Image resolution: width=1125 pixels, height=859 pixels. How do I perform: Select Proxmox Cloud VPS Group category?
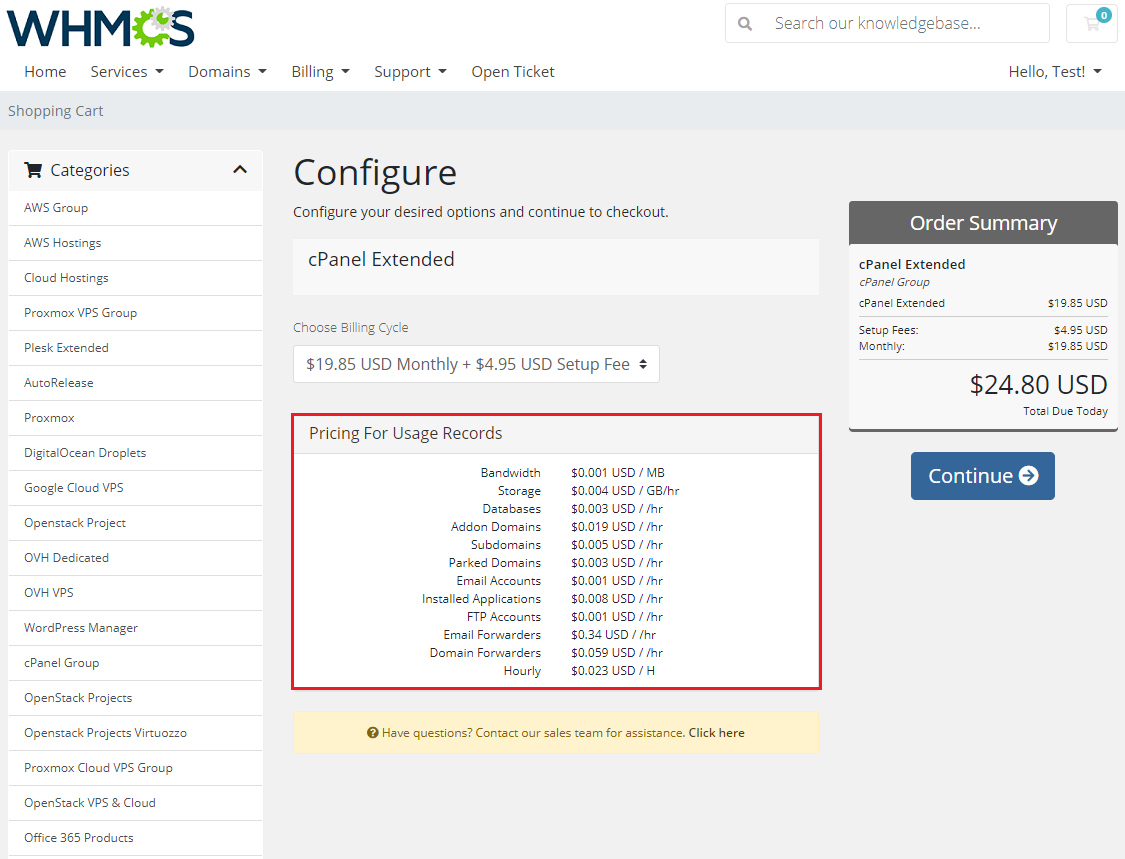[136, 768]
